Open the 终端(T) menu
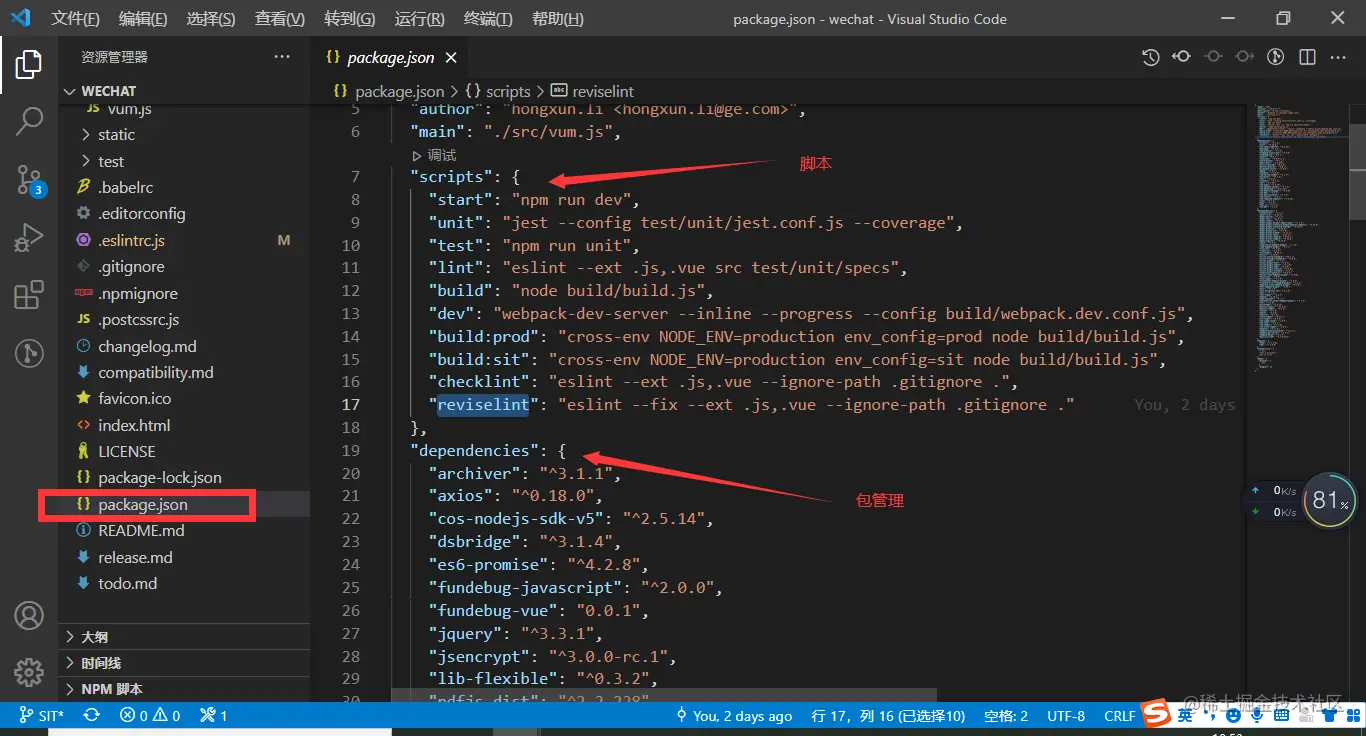Viewport: 1366px width, 736px height. tap(488, 19)
